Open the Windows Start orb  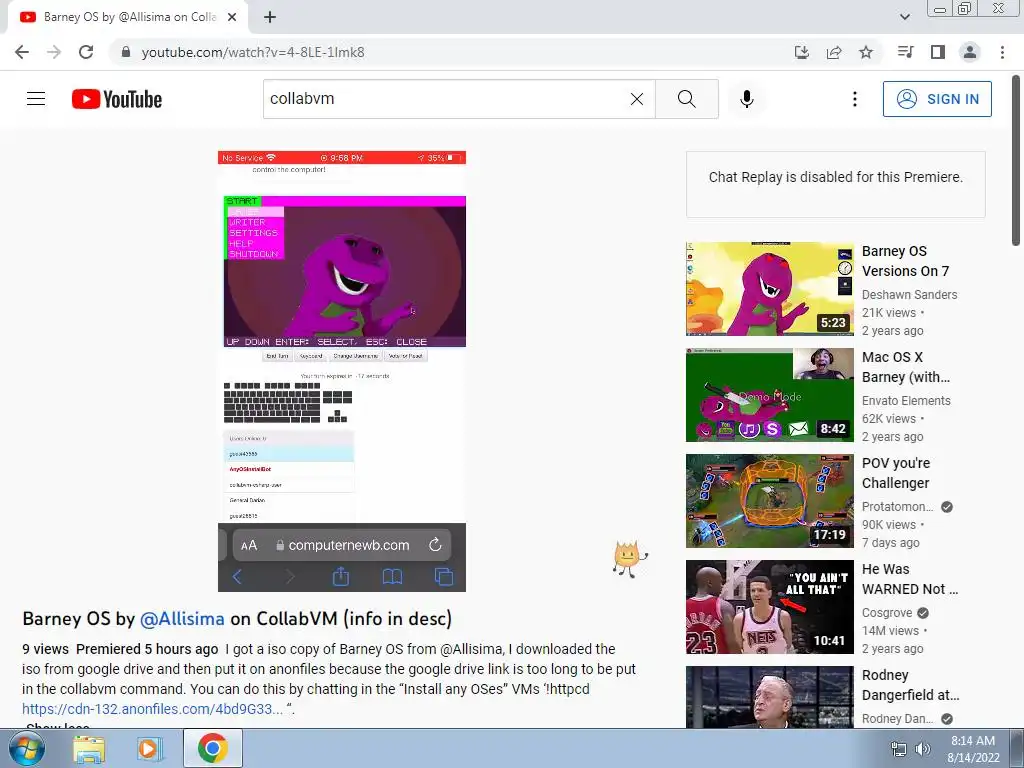coord(27,748)
